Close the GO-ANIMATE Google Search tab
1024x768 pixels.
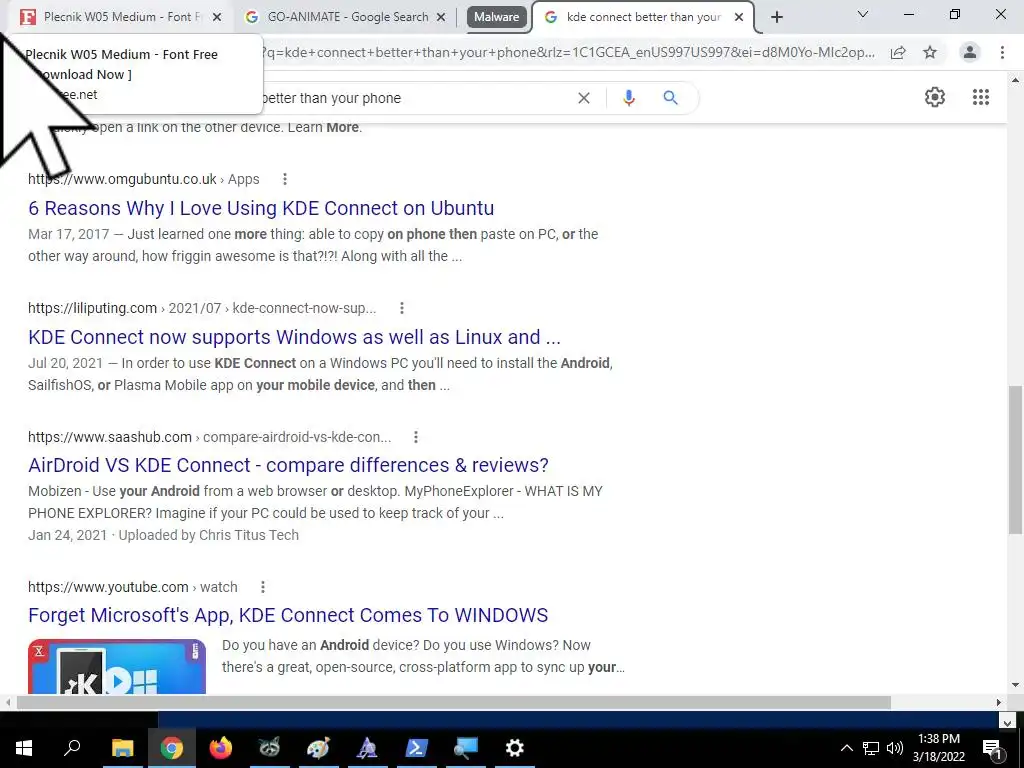(441, 18)
